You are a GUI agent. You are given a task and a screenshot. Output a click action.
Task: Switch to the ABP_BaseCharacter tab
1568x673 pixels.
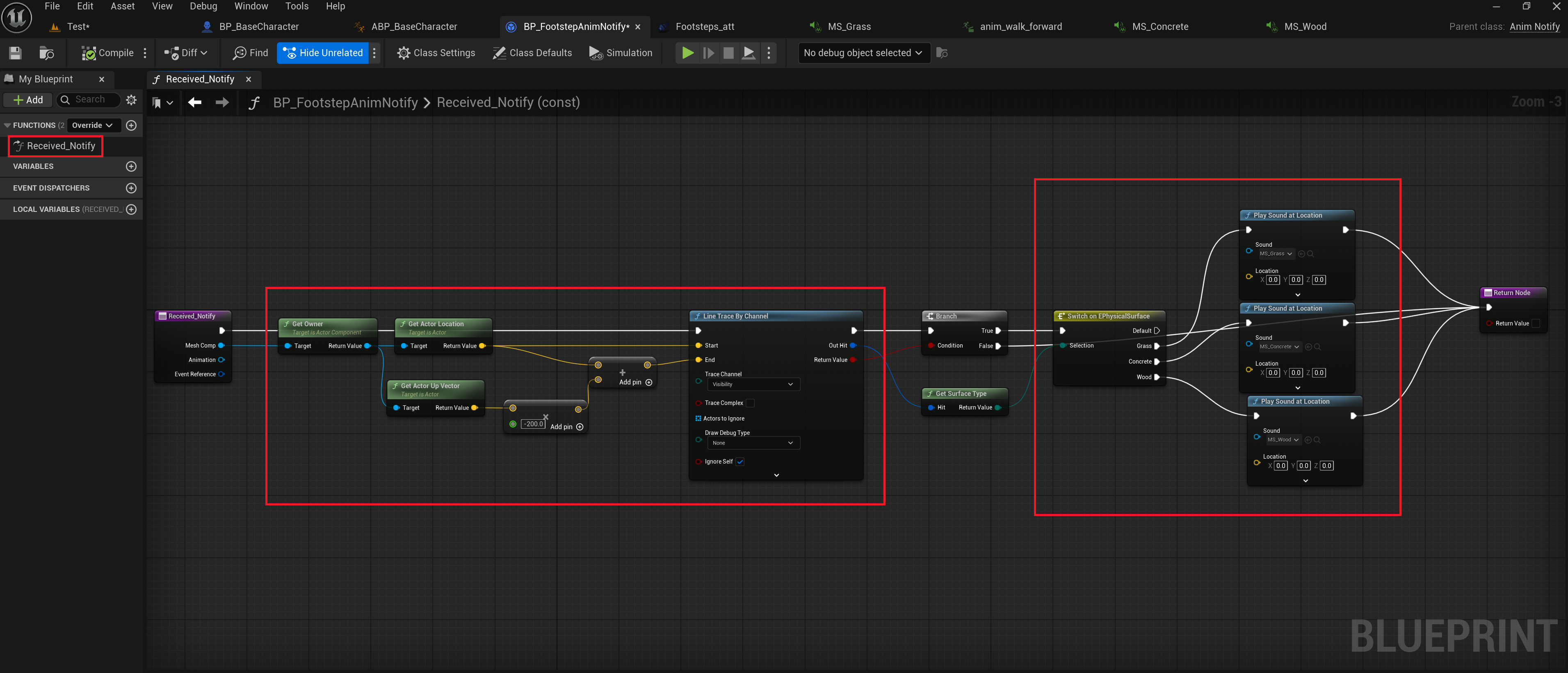click(414, 27)
